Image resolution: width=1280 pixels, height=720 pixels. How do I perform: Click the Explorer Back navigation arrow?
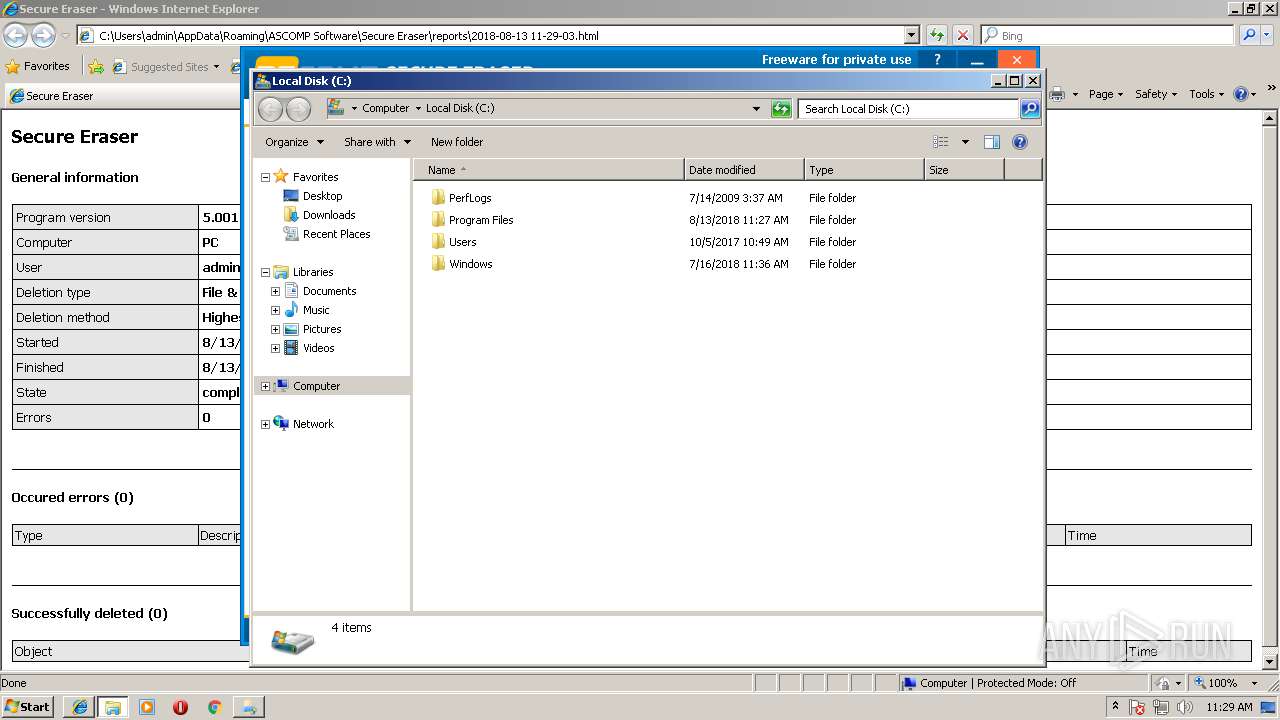270,109
